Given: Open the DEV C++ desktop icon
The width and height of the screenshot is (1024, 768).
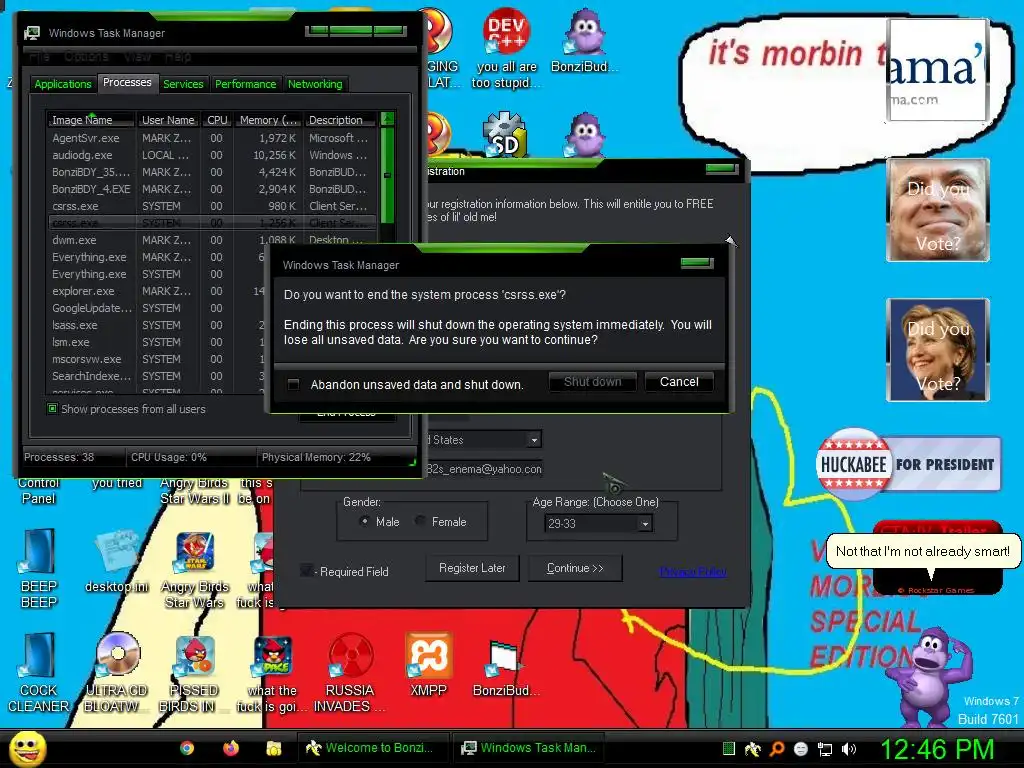Looking at the screenshot, I should (x=506, y=48).
